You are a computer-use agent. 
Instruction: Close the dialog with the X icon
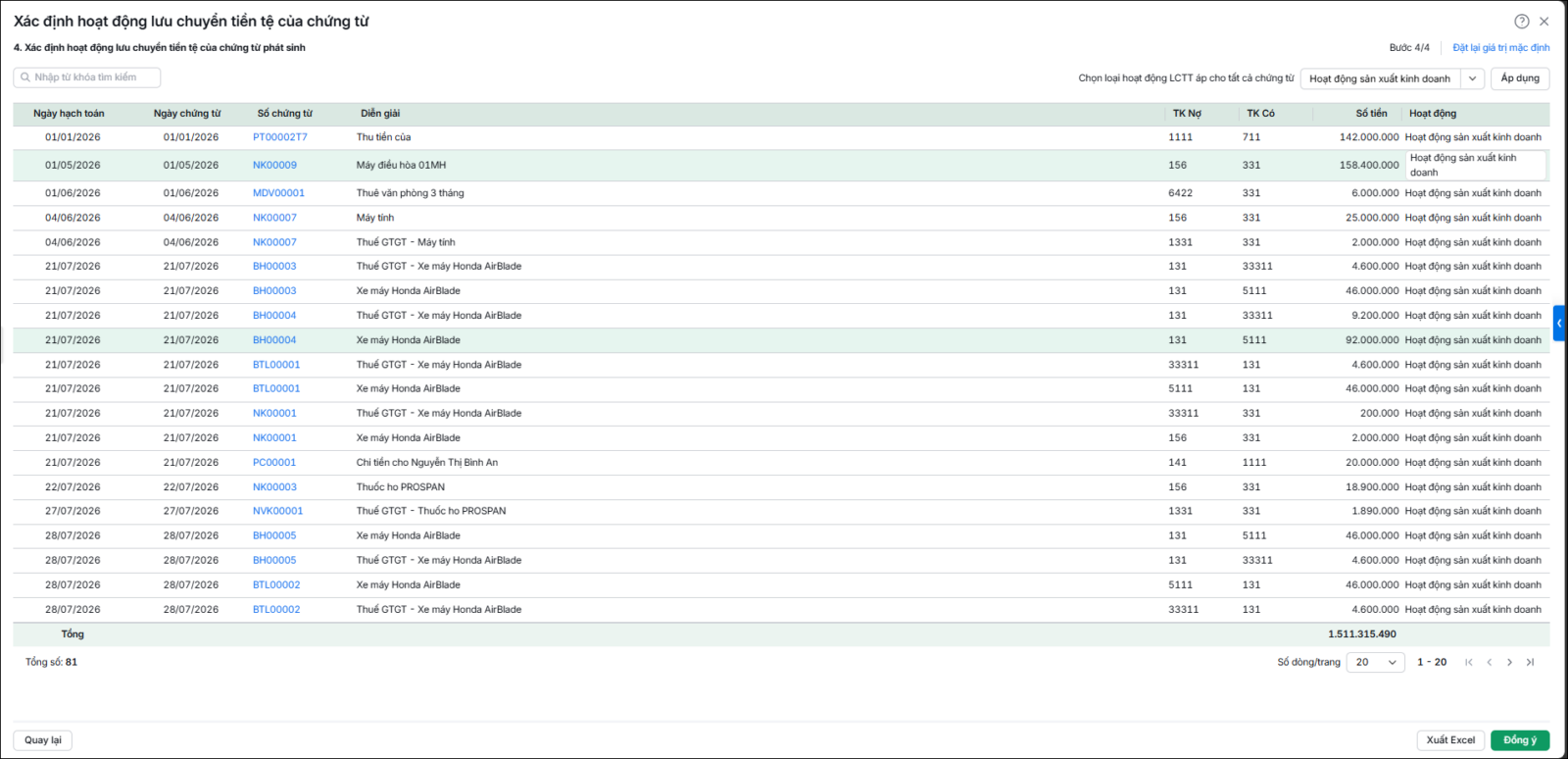click(x=1544, y=22)
